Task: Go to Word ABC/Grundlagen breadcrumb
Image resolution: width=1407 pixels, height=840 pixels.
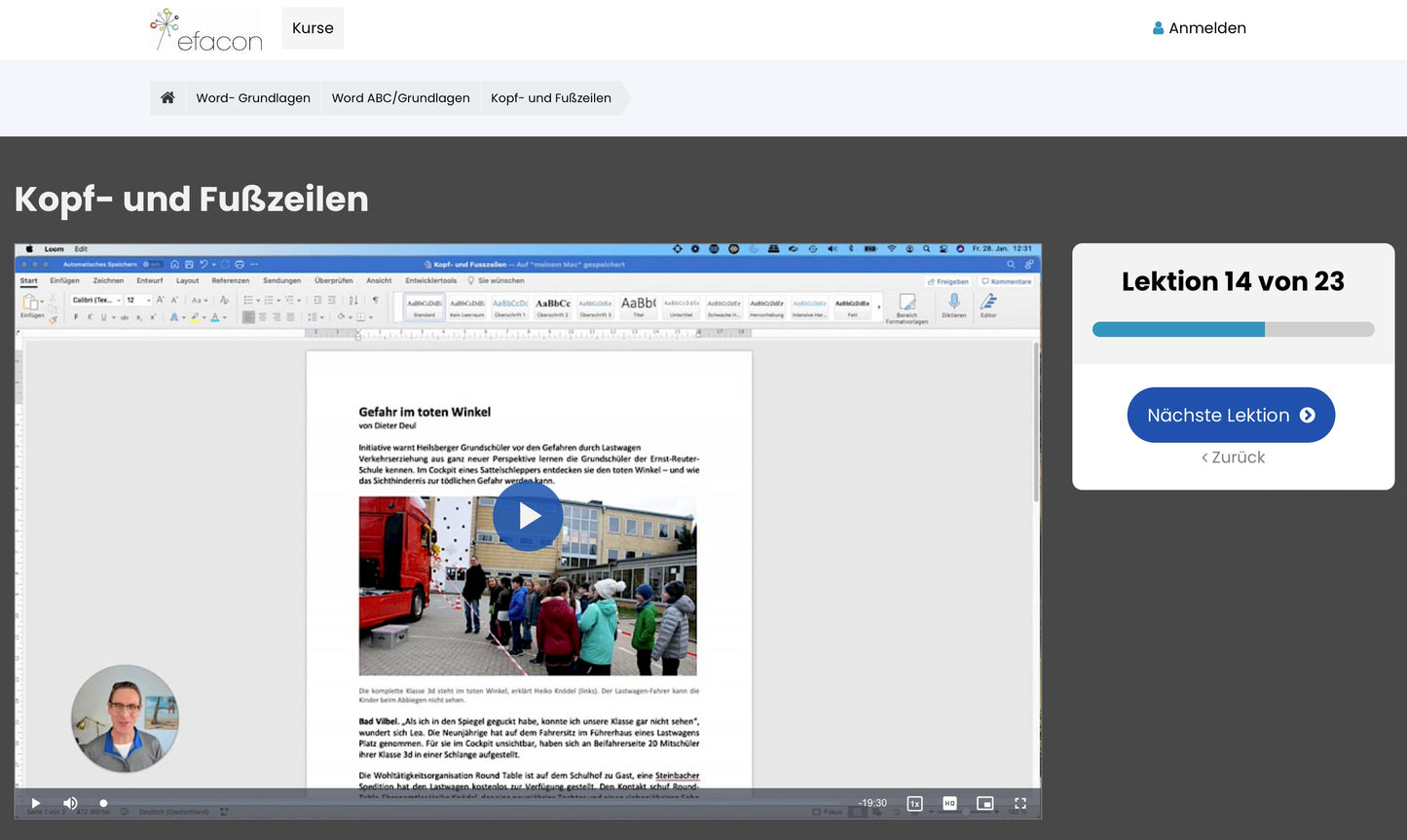Action: (400, 97)
